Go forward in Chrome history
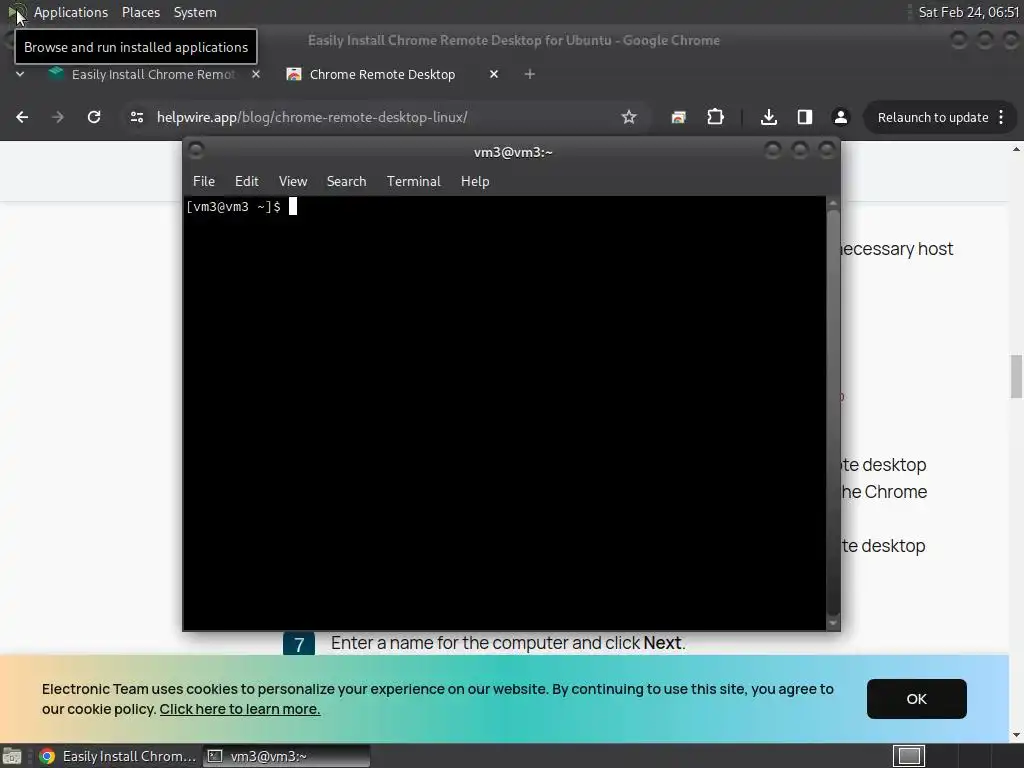 point(57,117)
